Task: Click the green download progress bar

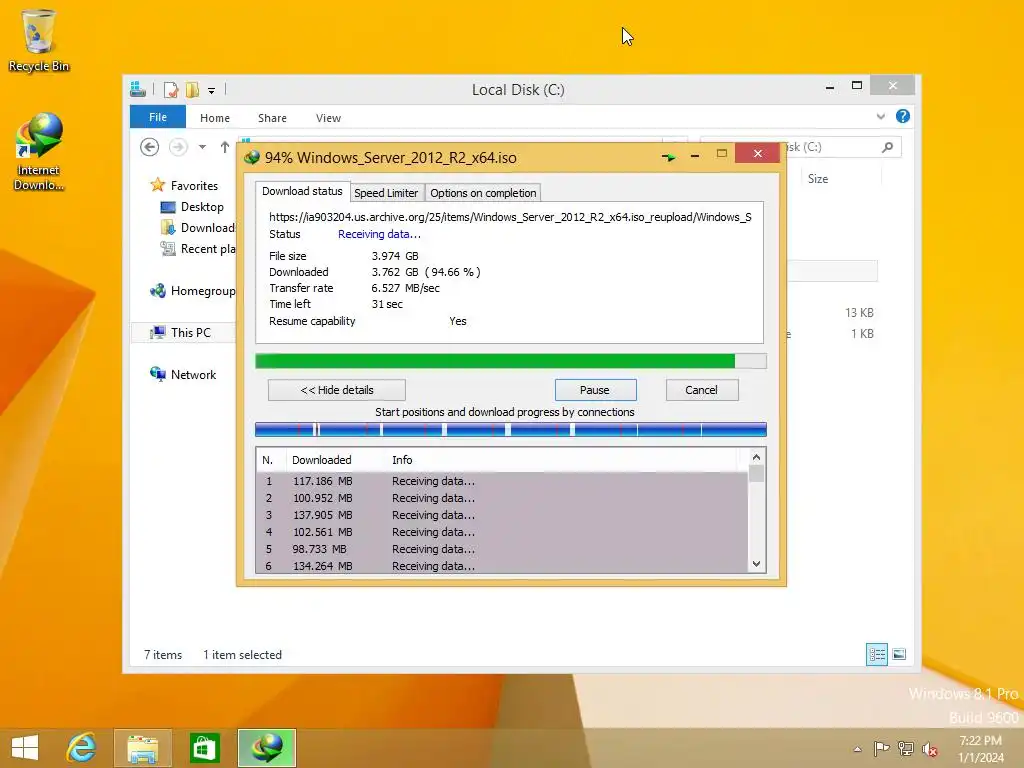Action: 511,361
